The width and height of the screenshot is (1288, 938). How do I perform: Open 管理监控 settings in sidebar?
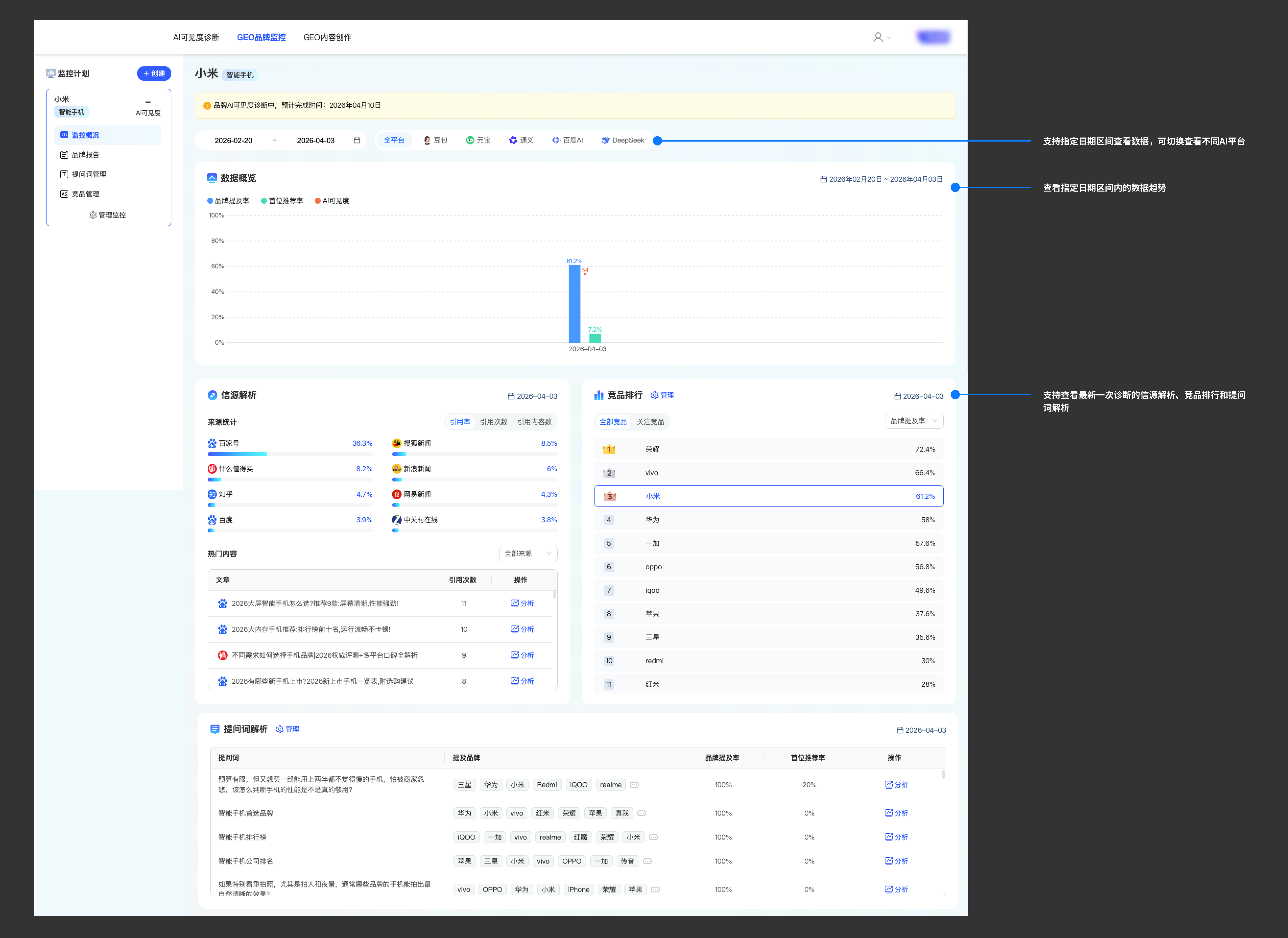pyautogui.click(x=108, y=215)
